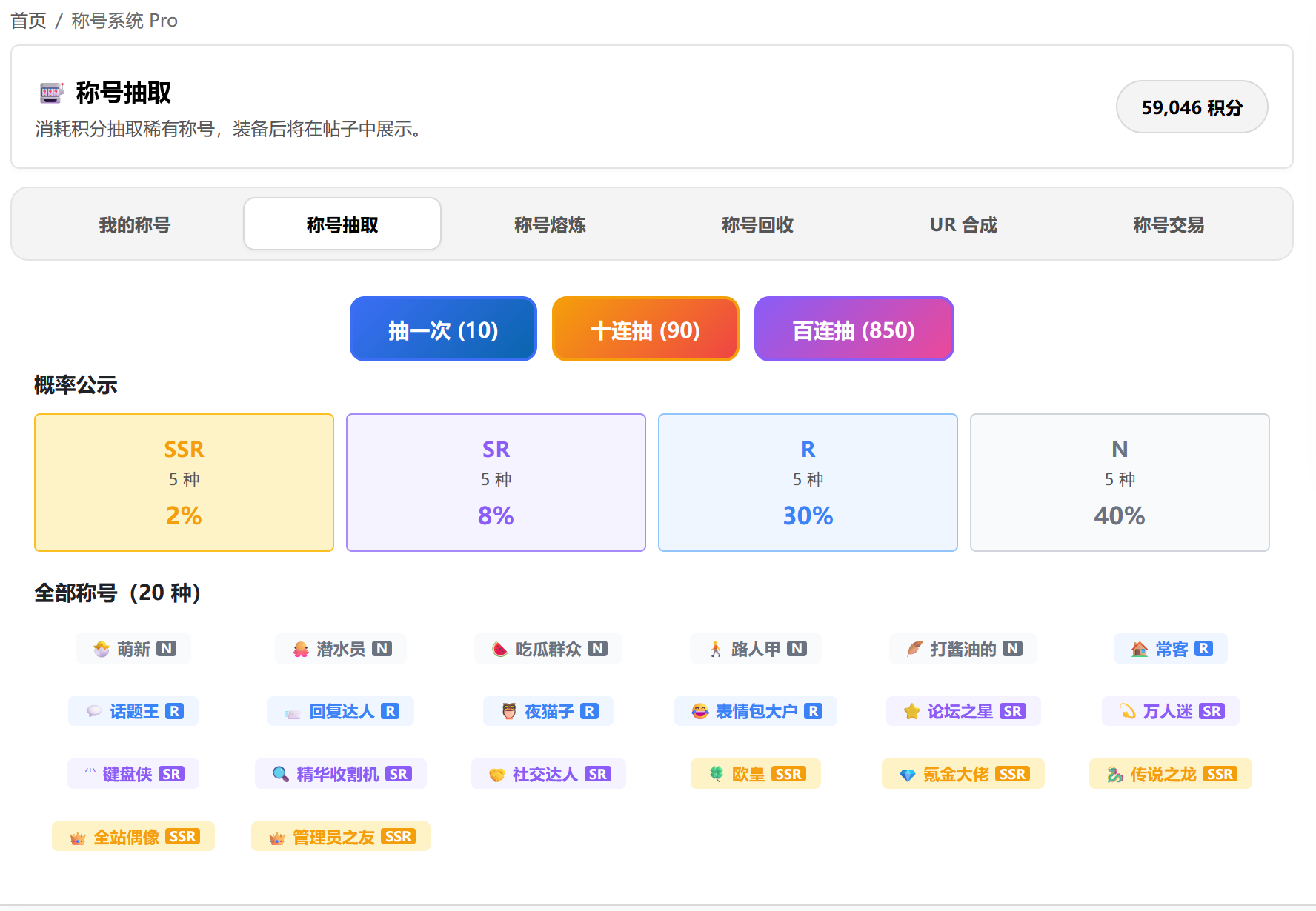Viewport: 1316px width, 911px height.
Task: Click the 表情包大户 title name
Action: click(757, 712)
